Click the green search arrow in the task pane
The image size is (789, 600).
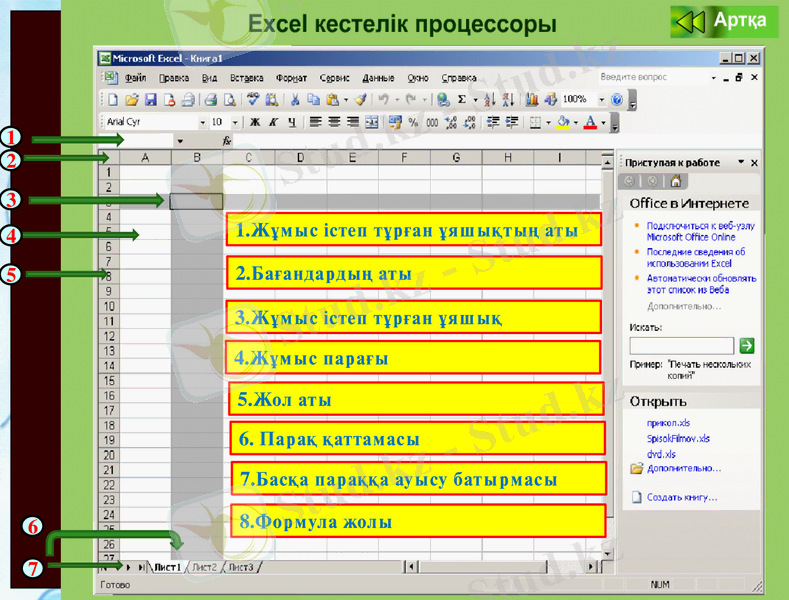tap(746, 345)
